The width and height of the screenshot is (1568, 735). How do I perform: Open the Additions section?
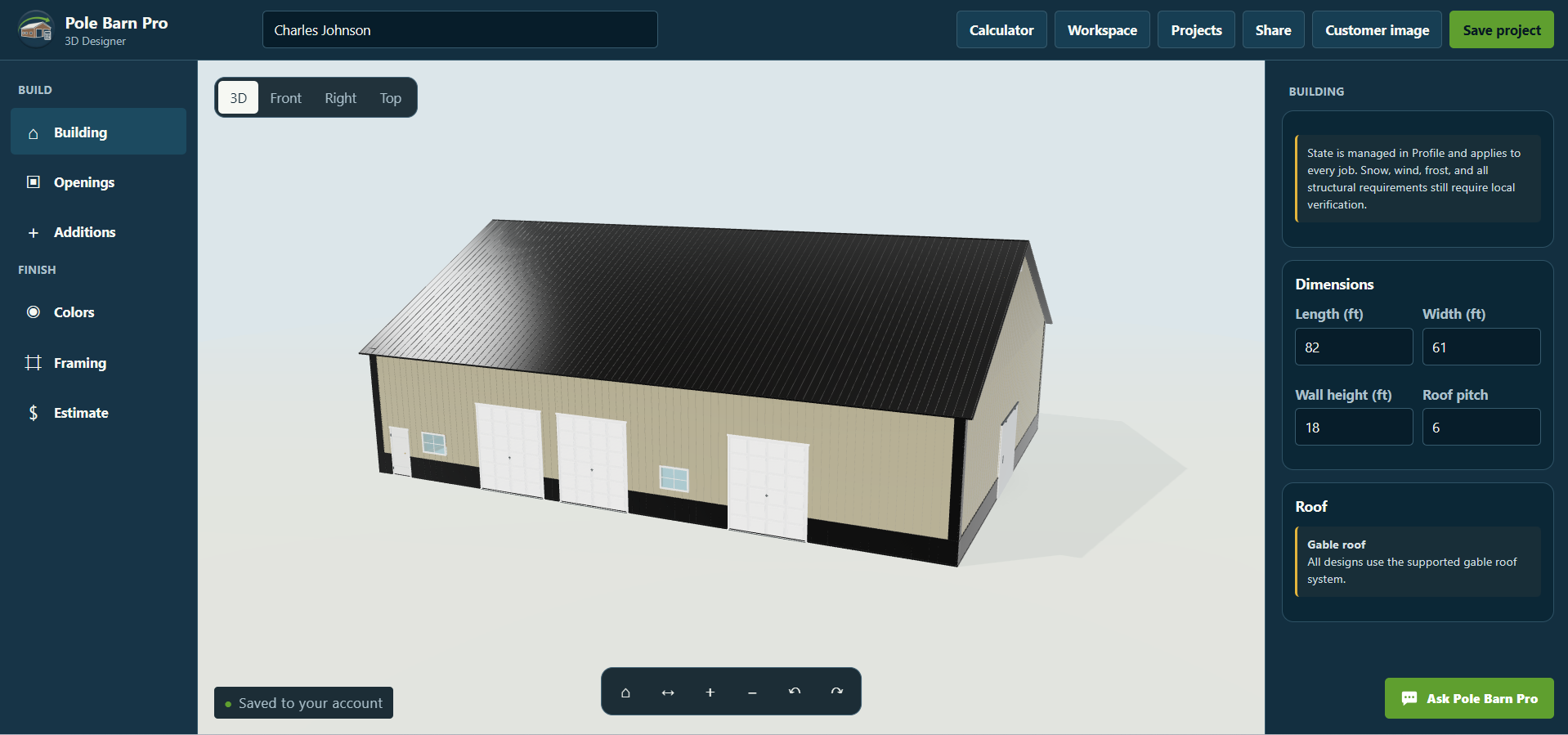point(98,232)
